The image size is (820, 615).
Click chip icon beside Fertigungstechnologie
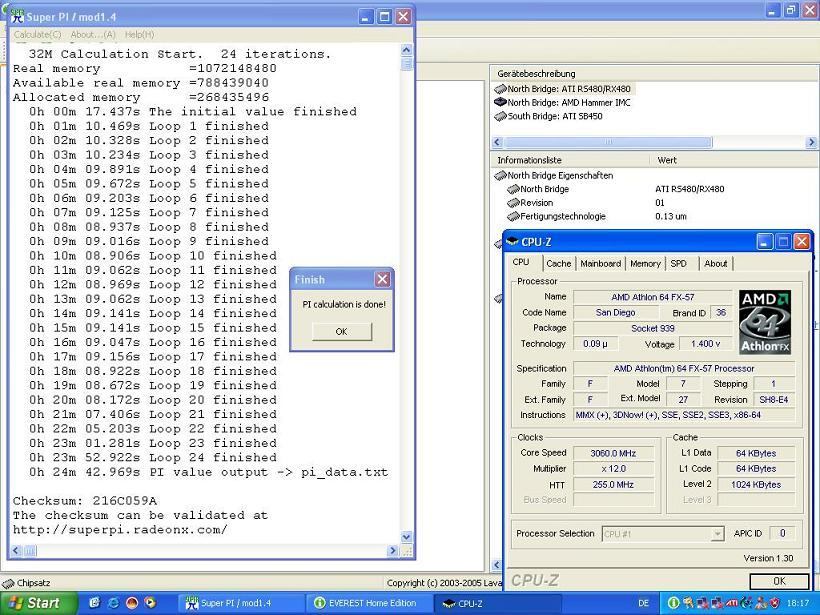(x=513, y=216)
